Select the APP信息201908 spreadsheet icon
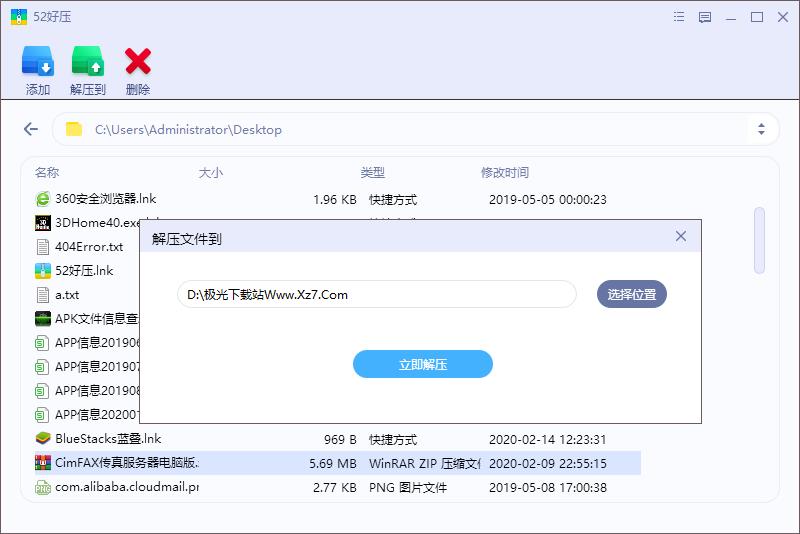The image size is (800, 534). point(42,391)
